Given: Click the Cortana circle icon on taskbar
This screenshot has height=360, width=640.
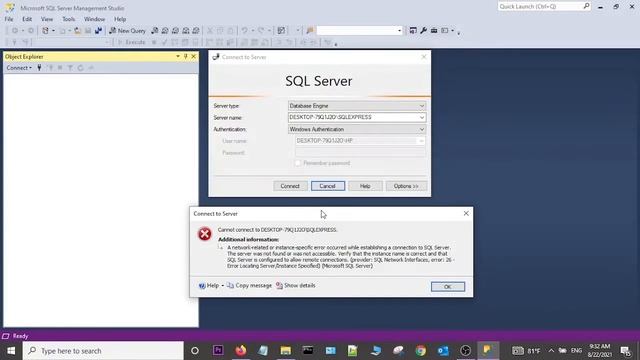Looking at the screenshot, I should 195,351.
